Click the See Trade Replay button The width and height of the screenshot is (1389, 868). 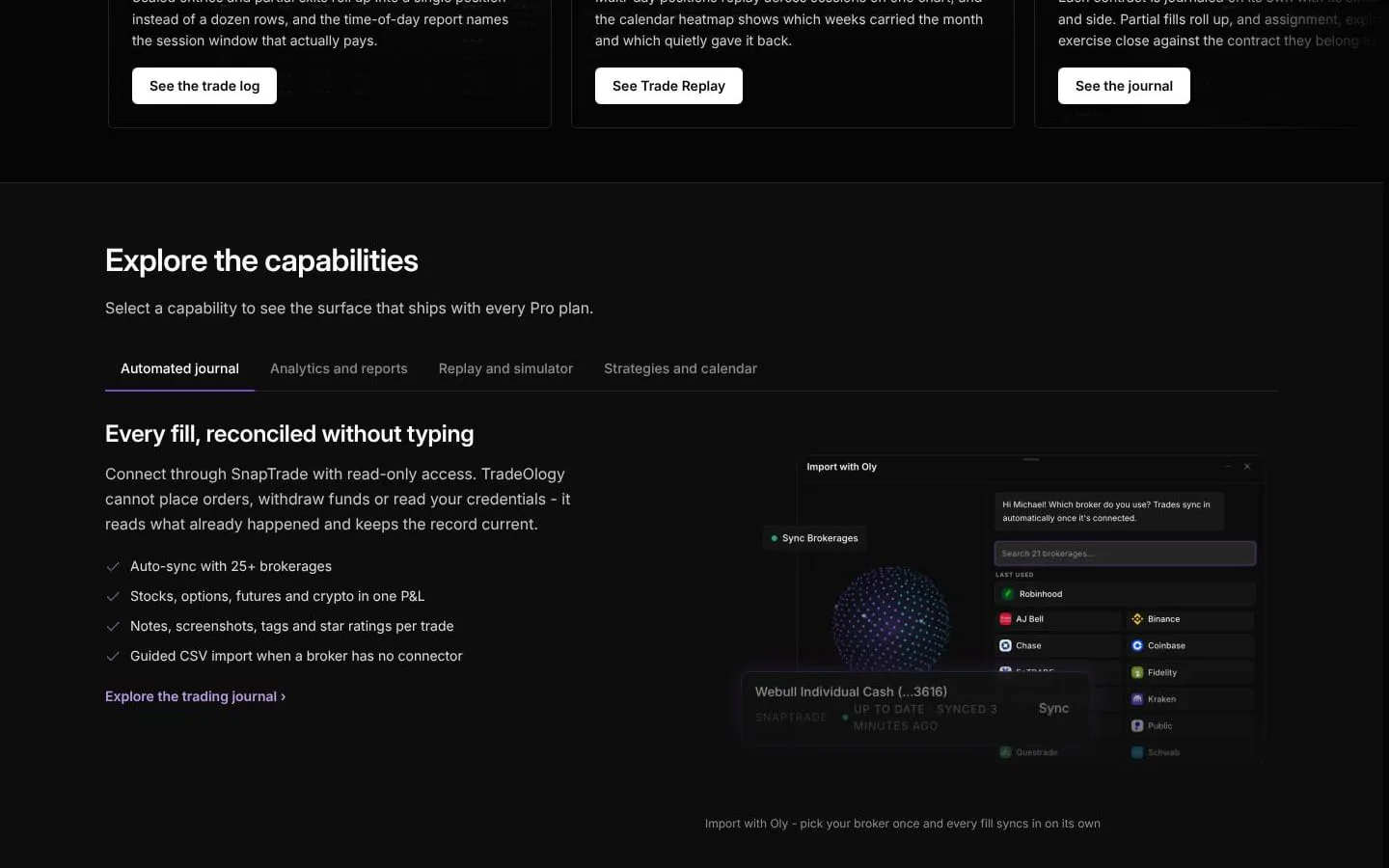[x=668, y=86]
